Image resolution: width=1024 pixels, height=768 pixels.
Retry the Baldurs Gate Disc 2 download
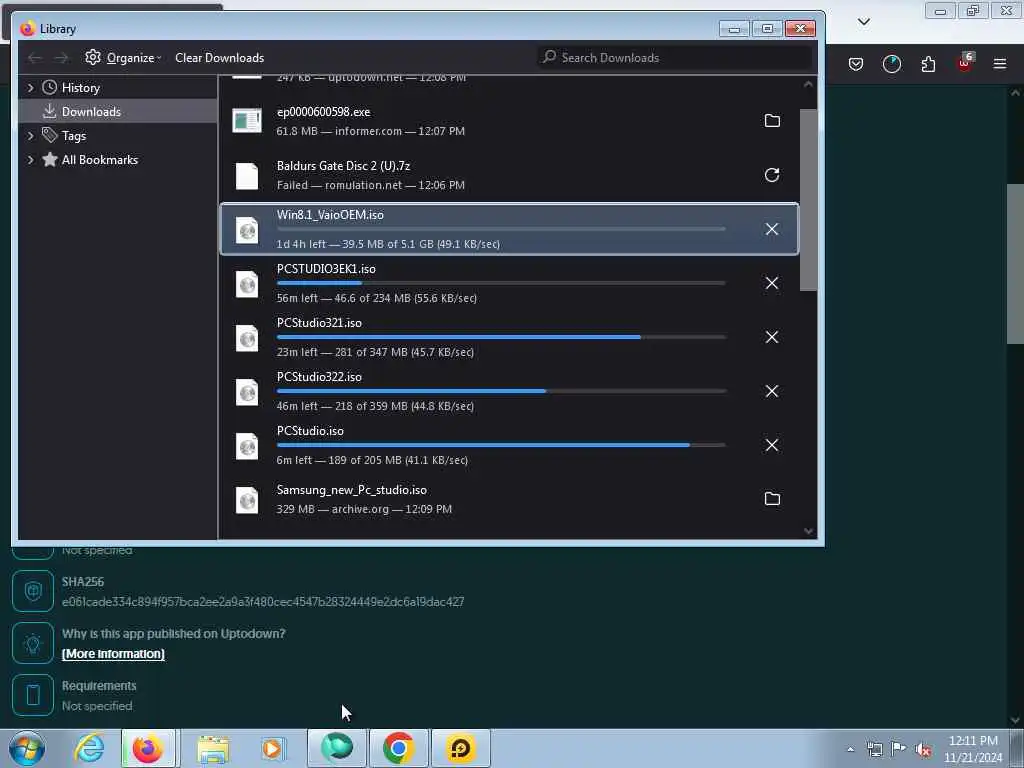pyautogui.click(x=772, y=175)
